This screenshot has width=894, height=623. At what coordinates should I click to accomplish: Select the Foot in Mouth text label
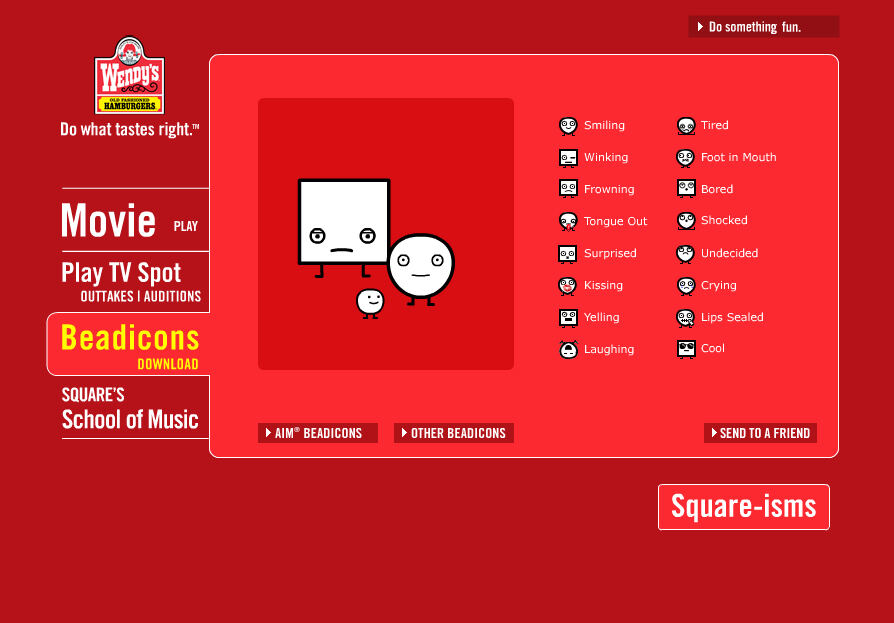739,157
